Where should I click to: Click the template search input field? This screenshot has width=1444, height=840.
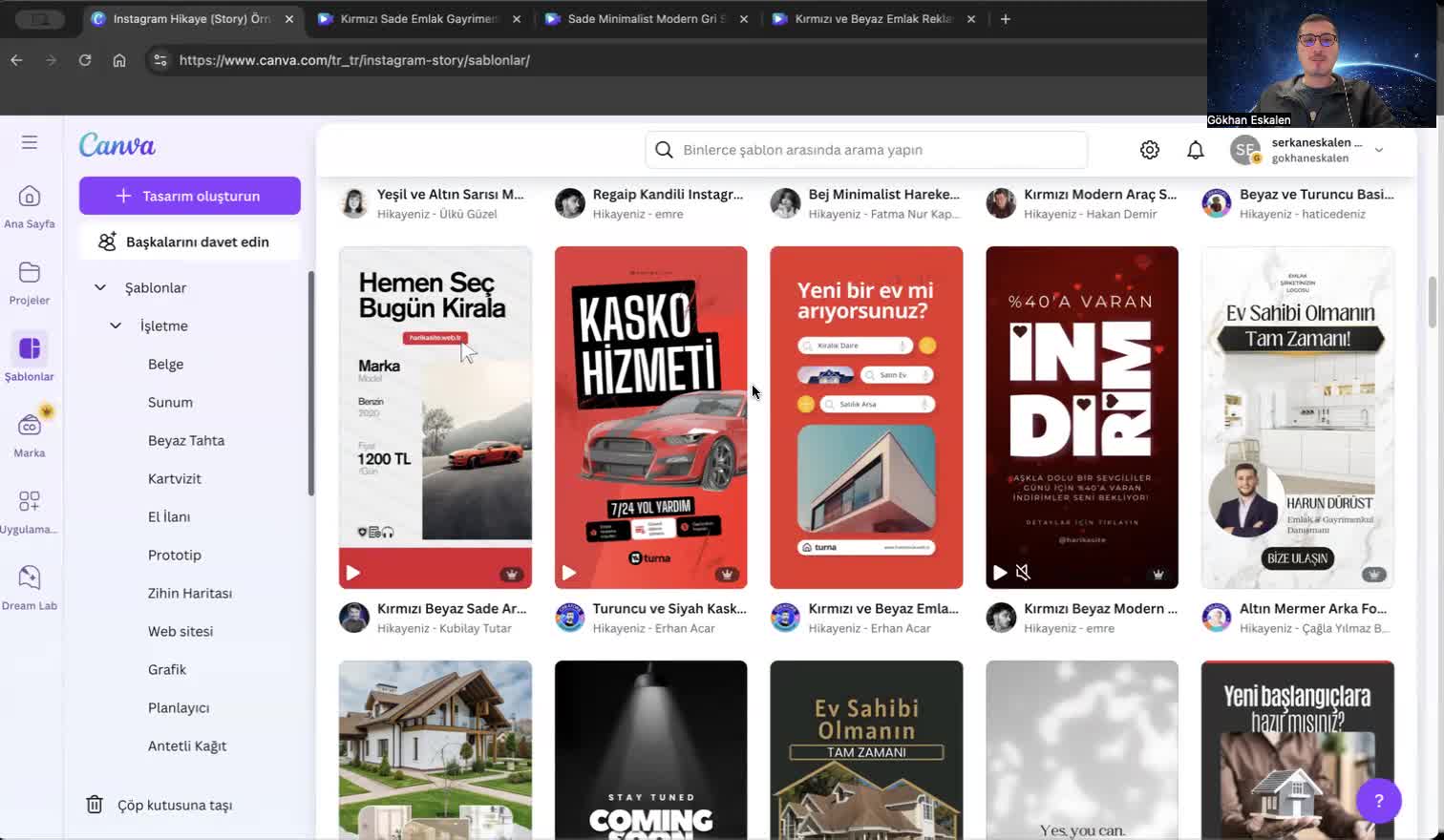coord(866,150)
